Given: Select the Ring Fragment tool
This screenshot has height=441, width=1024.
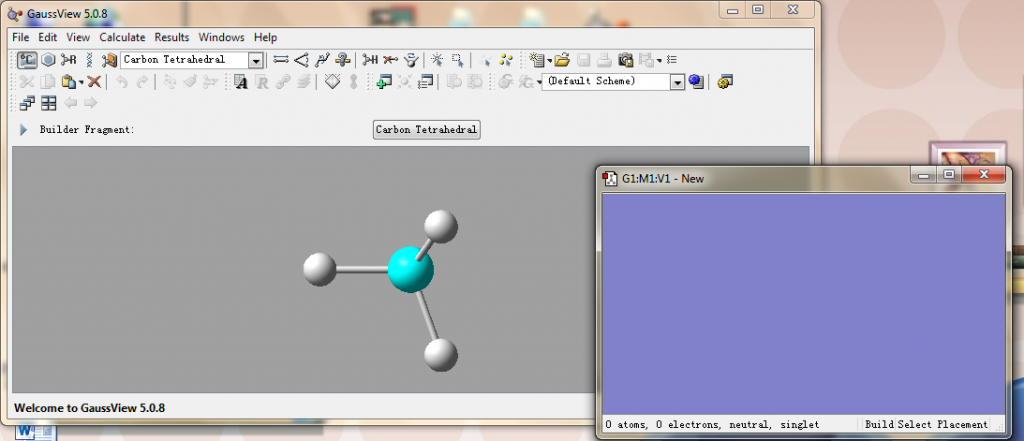Looking at the screenshot, I should (x=48, y=60).
